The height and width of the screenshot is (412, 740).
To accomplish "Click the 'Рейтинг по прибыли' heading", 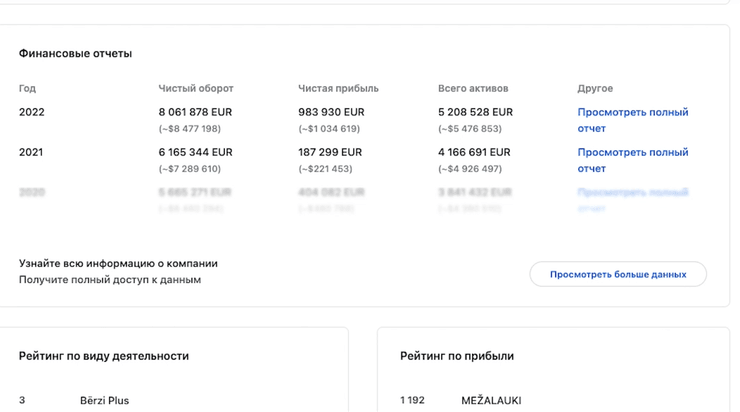I will 457,355.
